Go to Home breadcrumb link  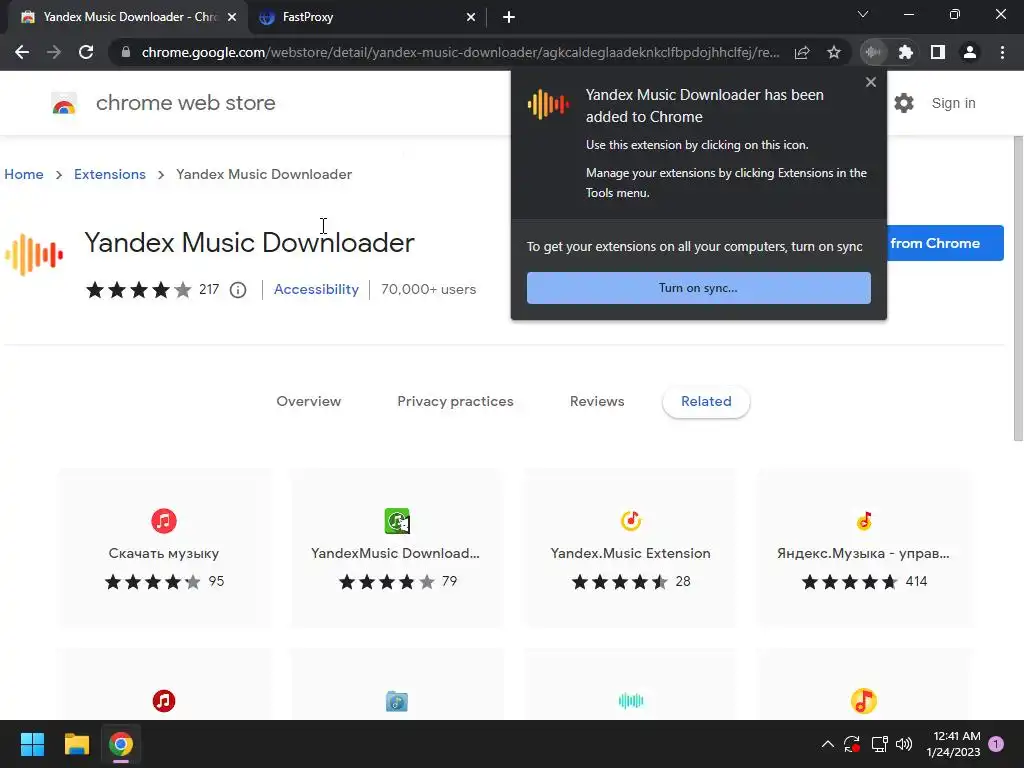[x=24, y=174]
